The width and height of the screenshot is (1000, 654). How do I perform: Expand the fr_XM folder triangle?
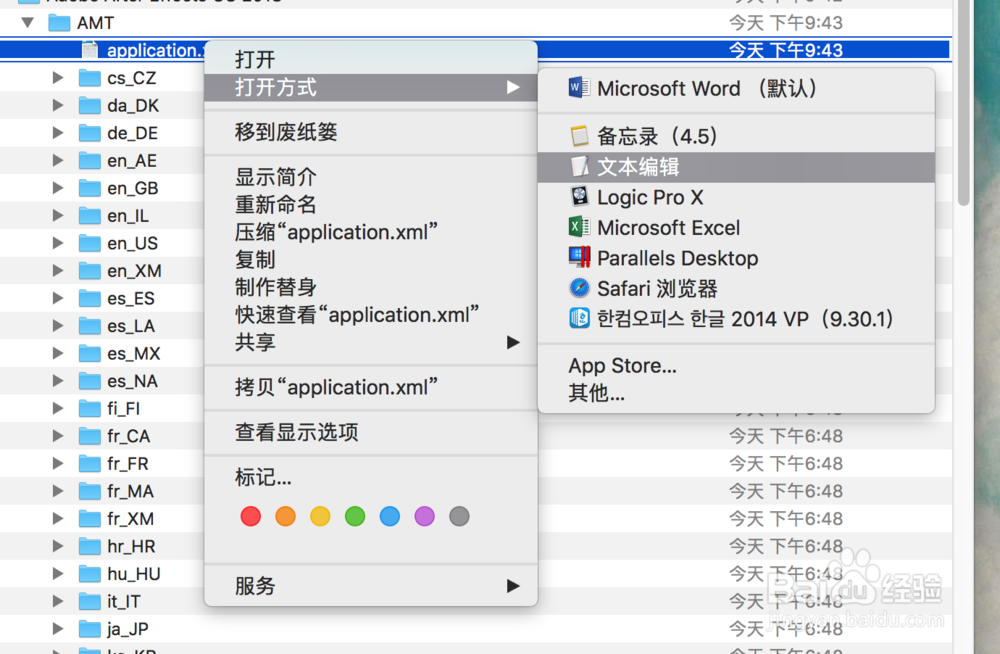(58, 518)
